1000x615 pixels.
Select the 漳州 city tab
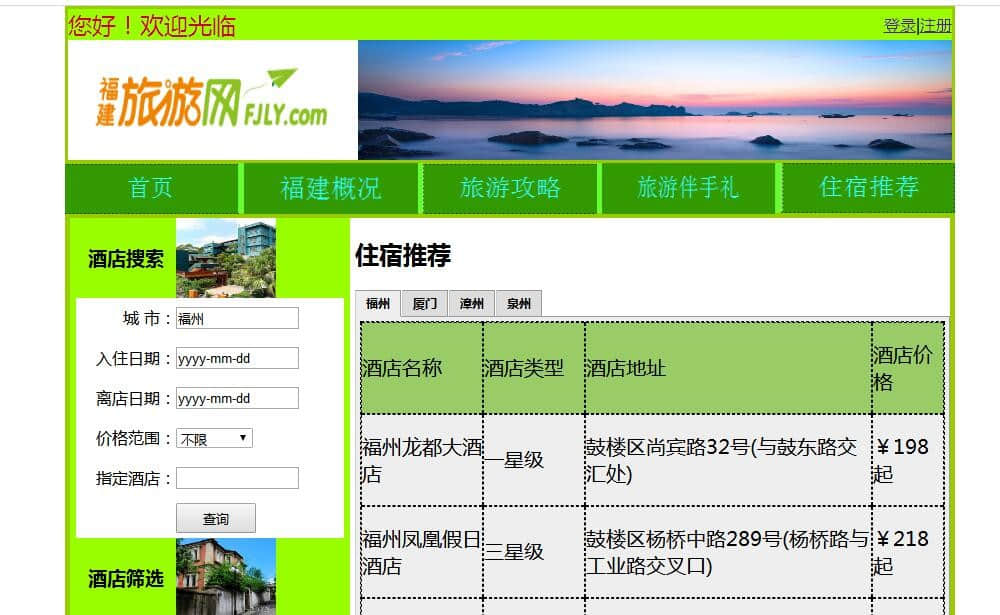point(472,304)
